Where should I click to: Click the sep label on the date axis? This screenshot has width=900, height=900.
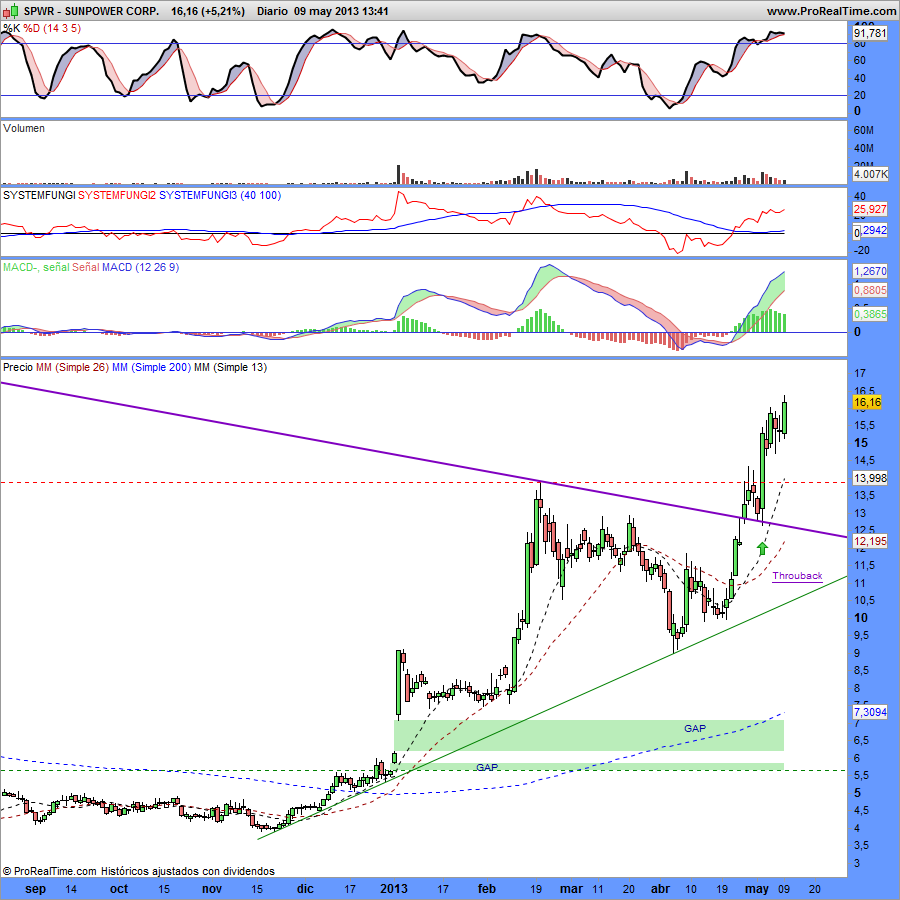coord(36,889)
